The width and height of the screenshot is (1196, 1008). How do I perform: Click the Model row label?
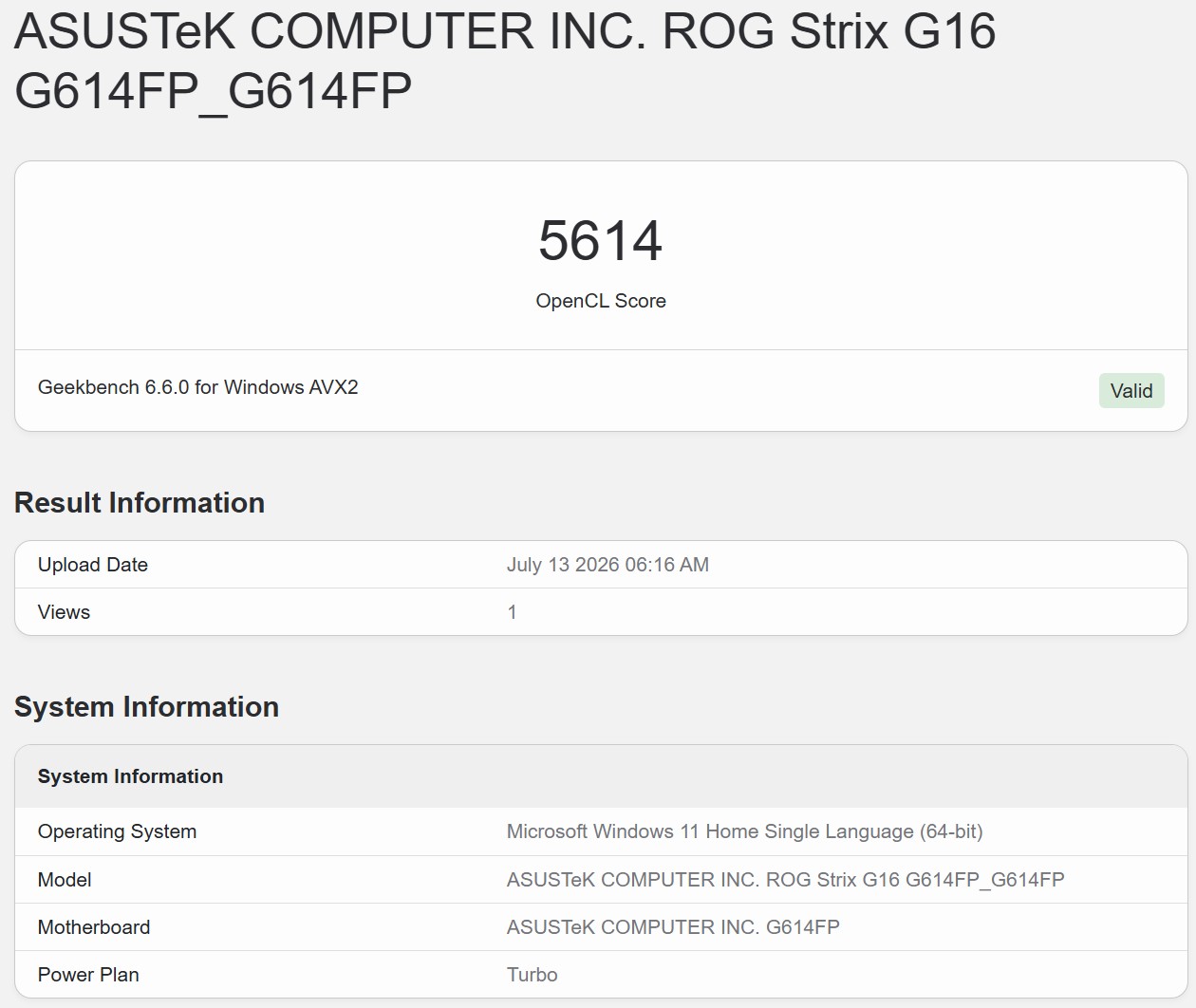[x=65, y=880]
